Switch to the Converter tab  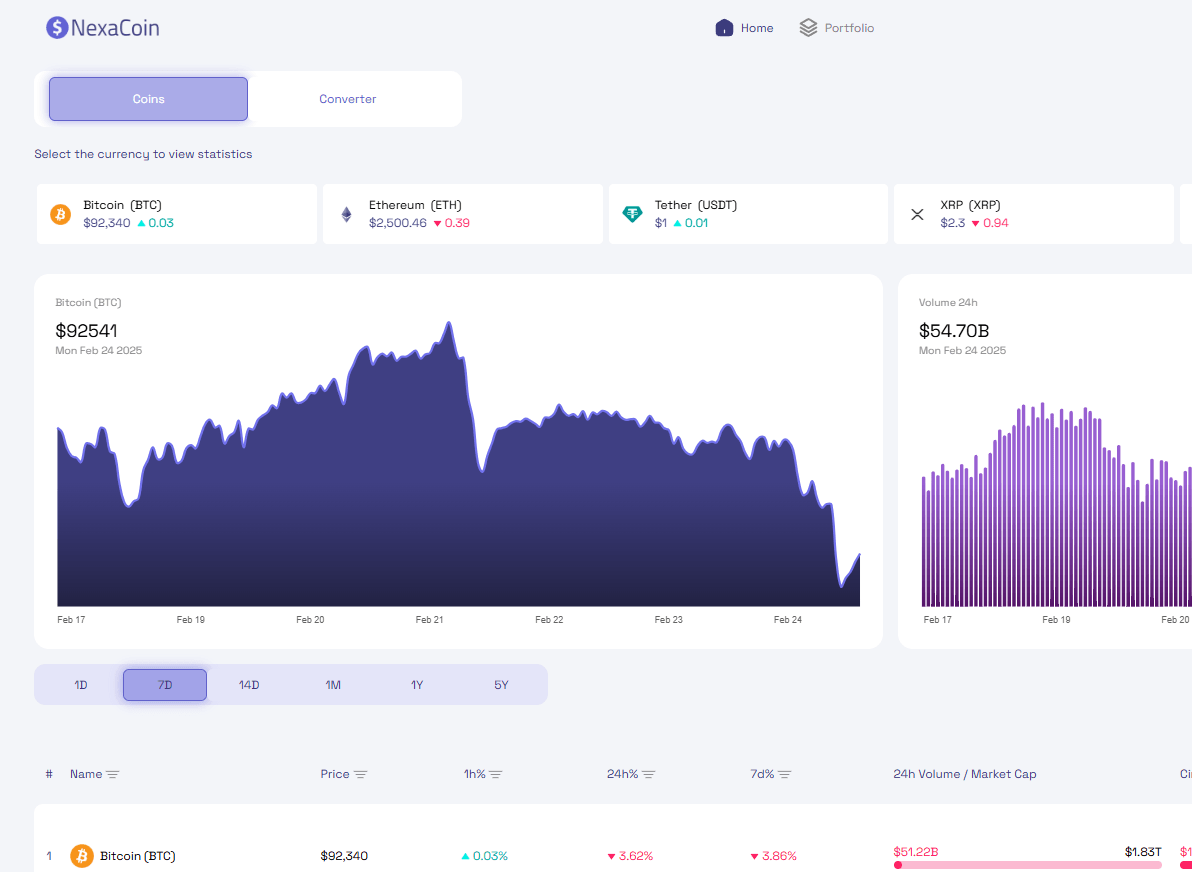[x=348, y=99]
